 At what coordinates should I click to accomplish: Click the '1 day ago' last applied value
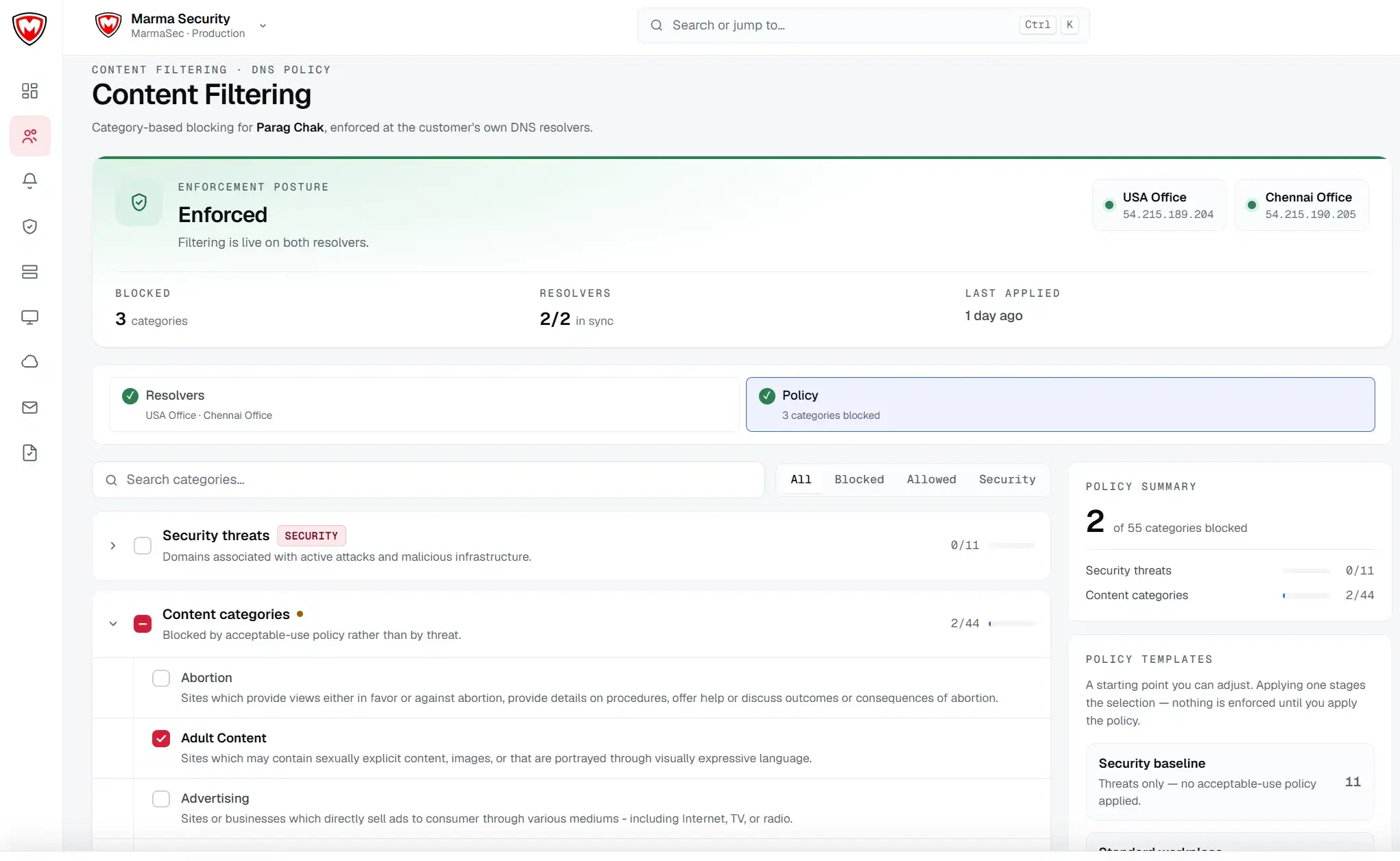(x=993, y=315)
